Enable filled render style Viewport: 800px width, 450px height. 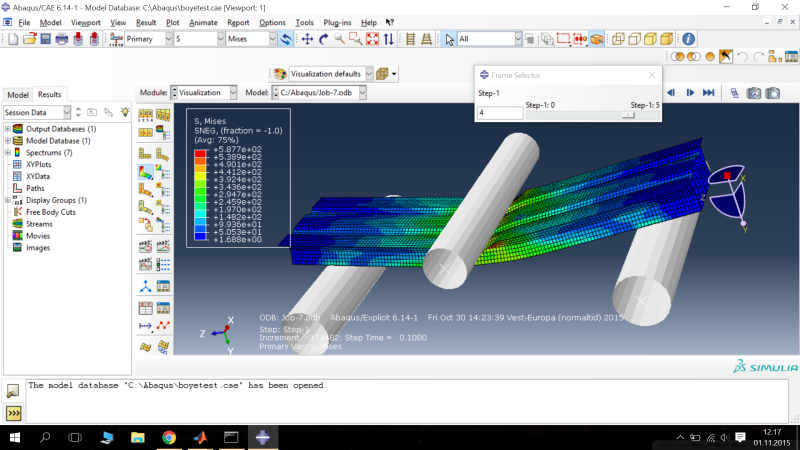[651, 39]
